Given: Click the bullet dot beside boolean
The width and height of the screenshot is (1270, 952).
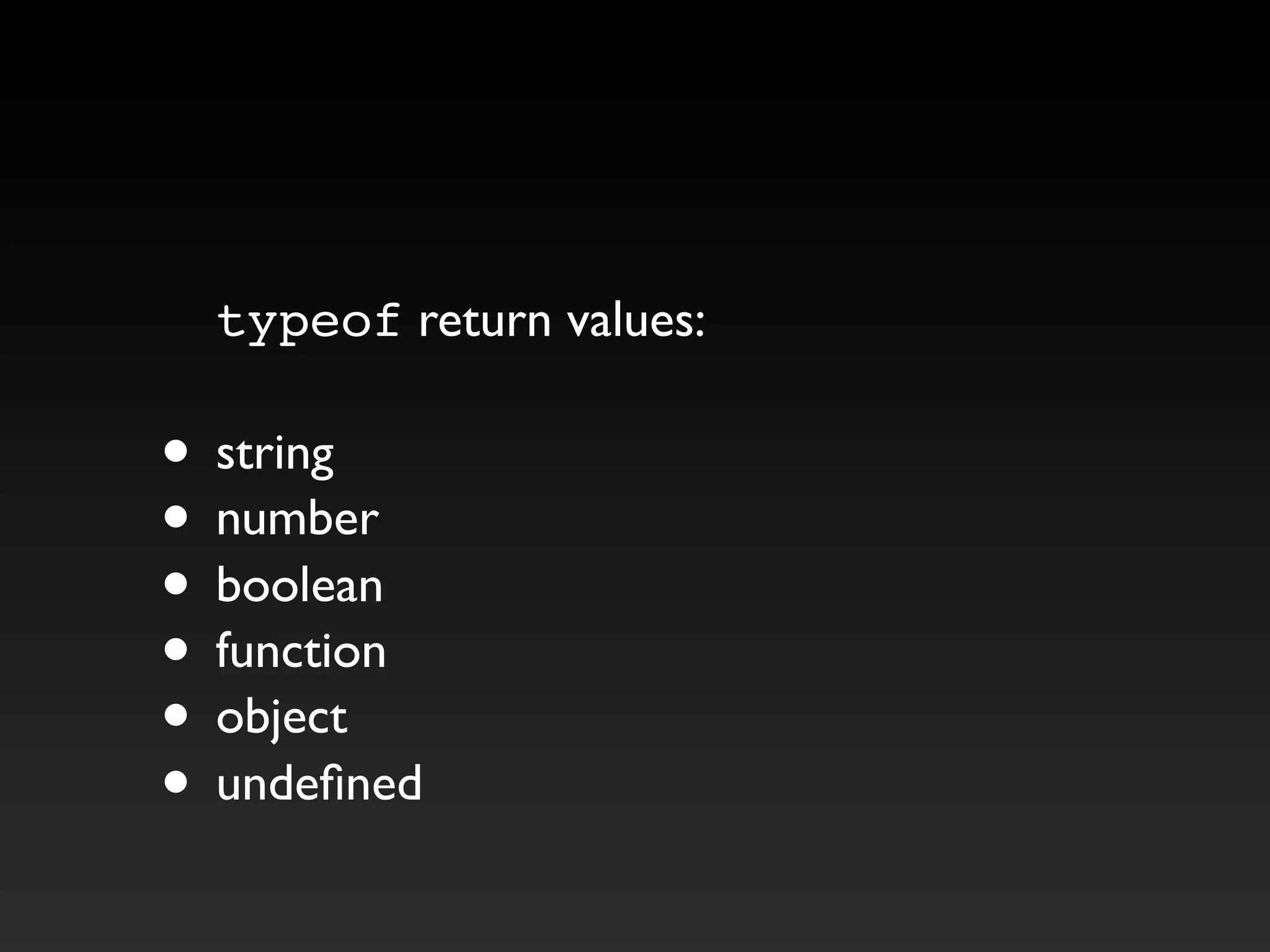Looking at the screenshot, I should [x=176, y=584].
